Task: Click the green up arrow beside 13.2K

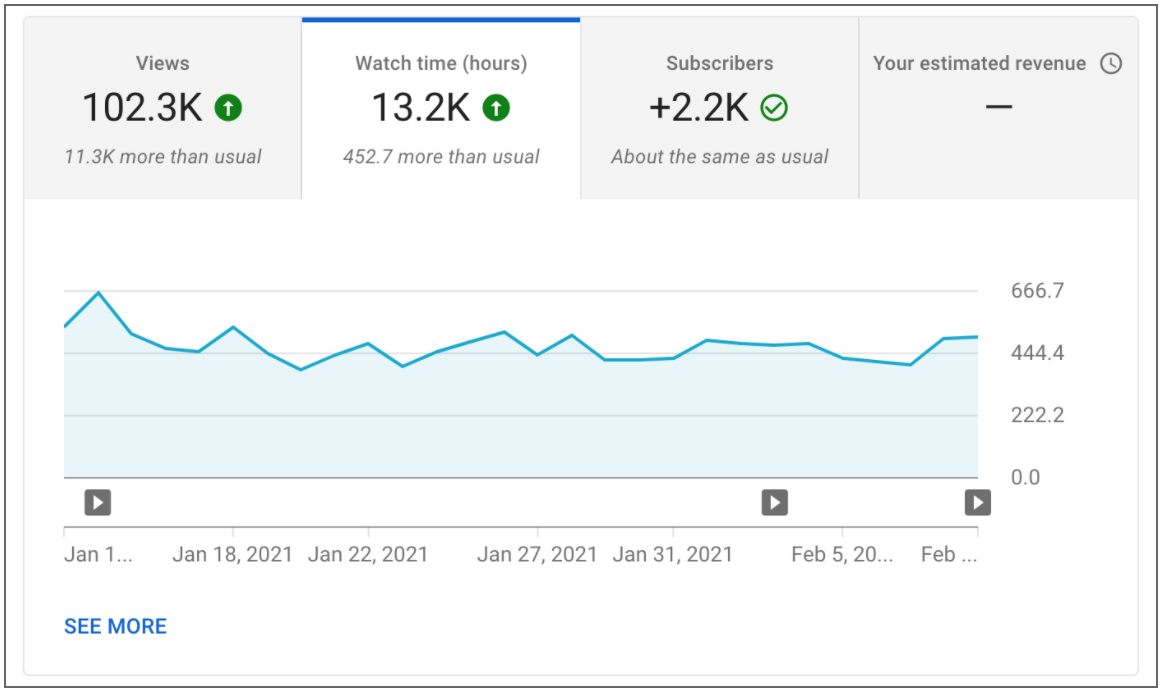Action: [496, 108]
